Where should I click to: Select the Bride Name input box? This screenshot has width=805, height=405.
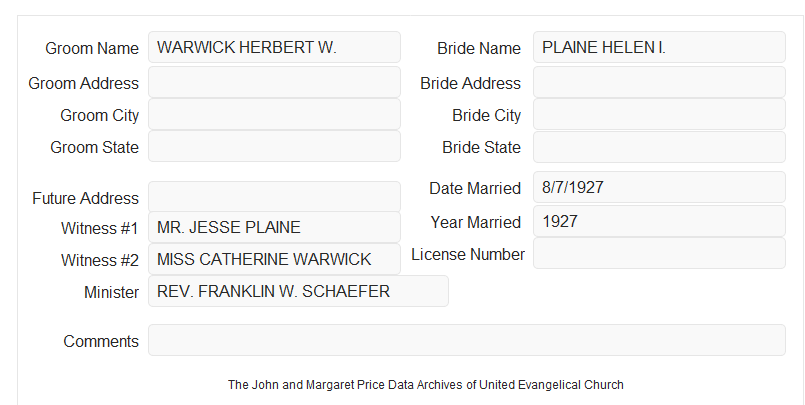pos(659,47)
